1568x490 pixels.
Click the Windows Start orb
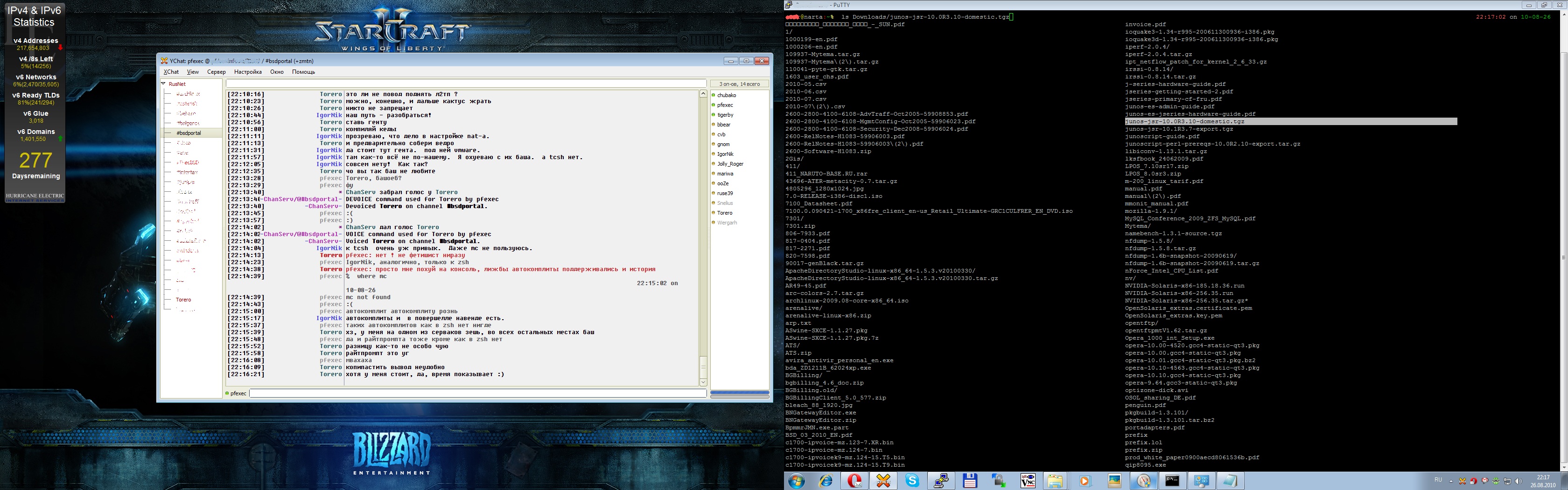pos(796,481)
